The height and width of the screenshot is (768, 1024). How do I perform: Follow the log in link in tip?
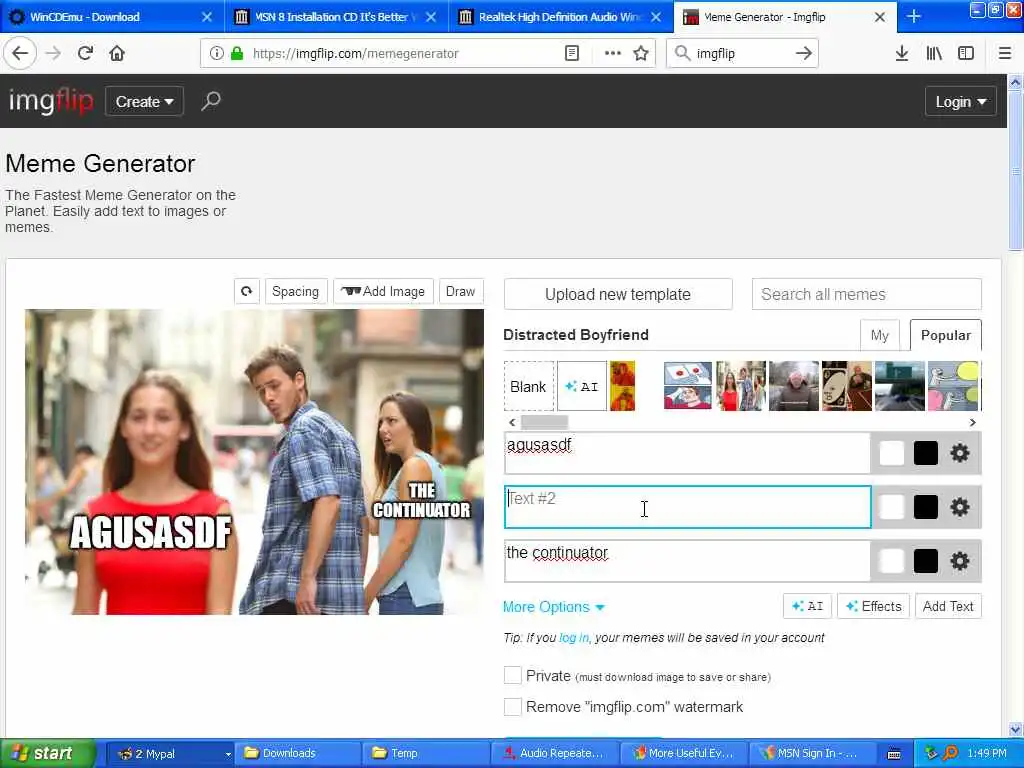pos(573,637)
